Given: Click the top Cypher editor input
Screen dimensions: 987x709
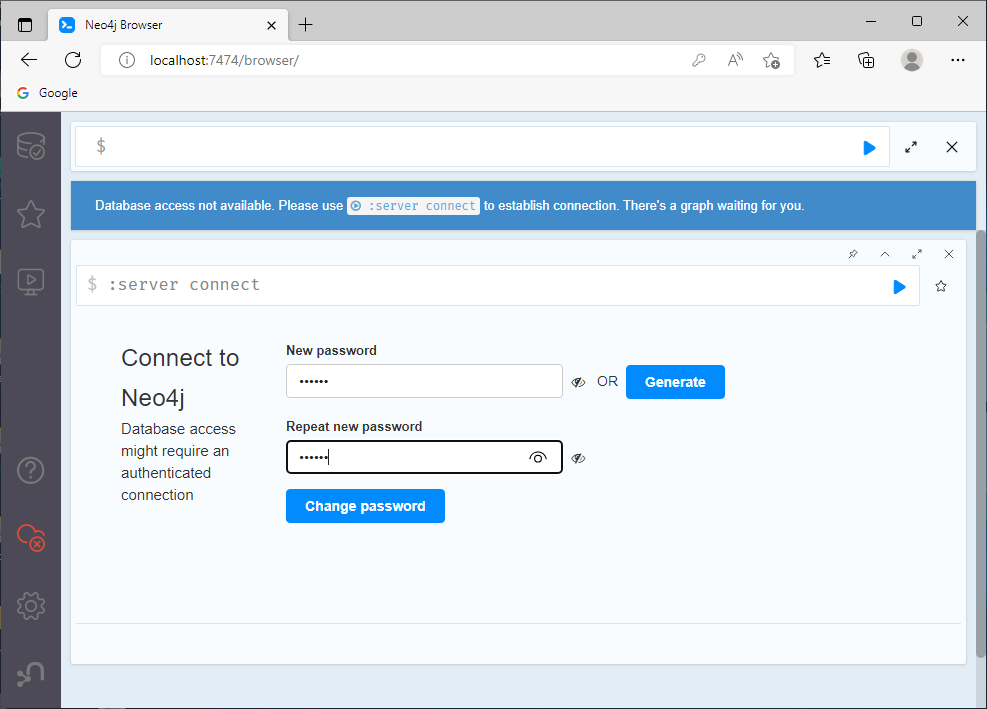Looking at the screenshot, I should [482, 147].
